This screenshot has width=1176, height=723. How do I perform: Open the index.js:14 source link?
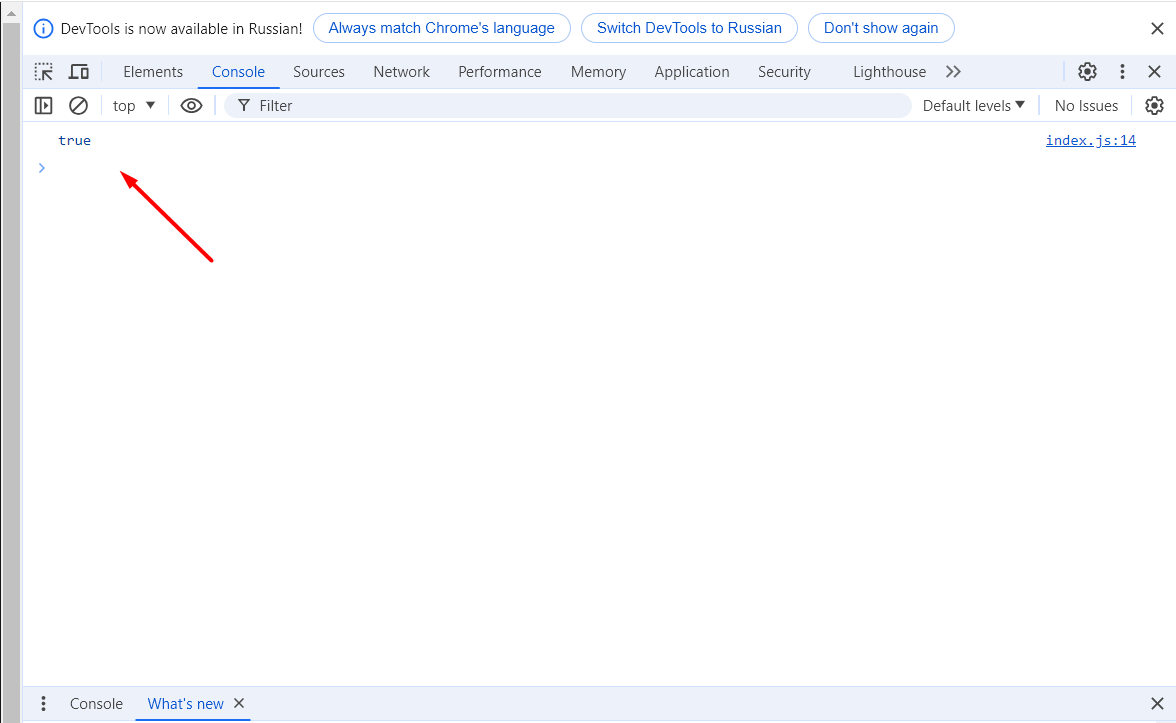click(1090, 140)
